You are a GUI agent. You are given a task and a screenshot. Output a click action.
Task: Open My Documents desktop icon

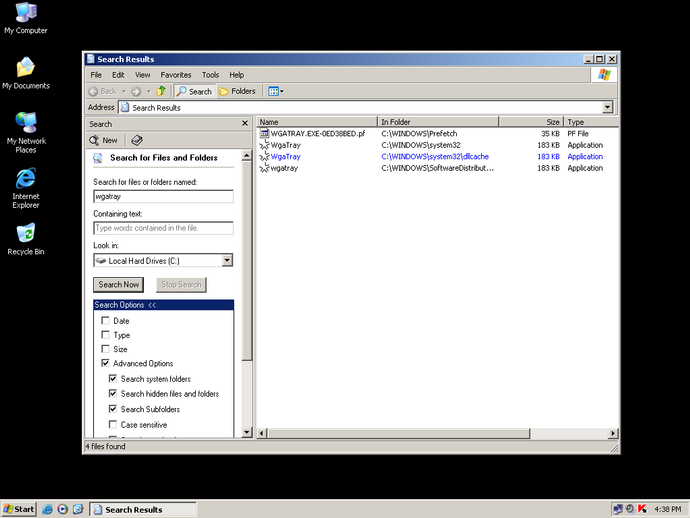[x=26, y=73]
